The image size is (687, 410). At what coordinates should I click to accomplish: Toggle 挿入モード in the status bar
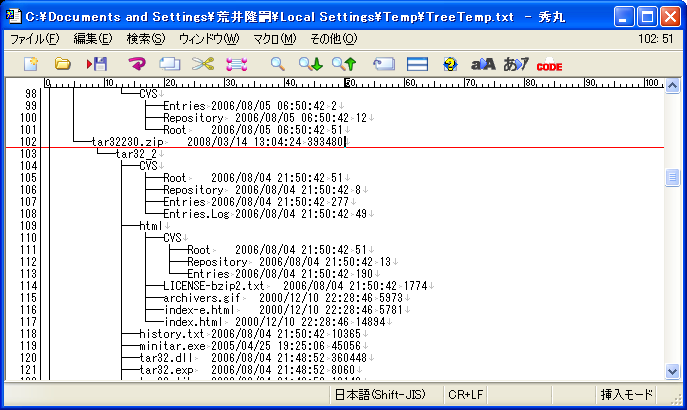point(626,394)
